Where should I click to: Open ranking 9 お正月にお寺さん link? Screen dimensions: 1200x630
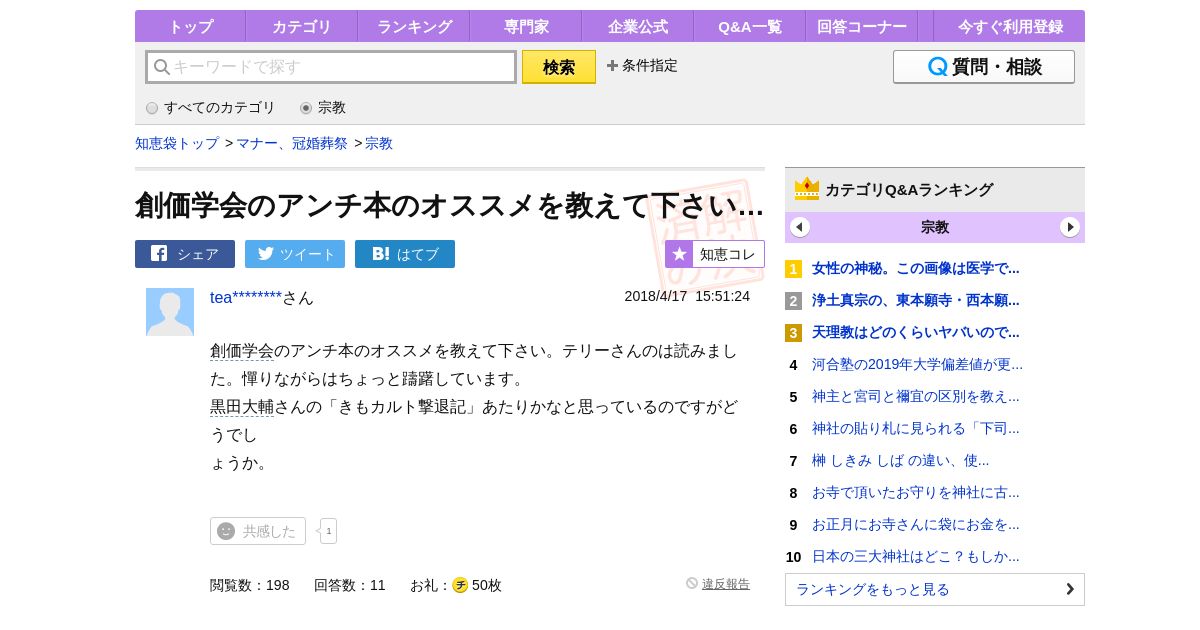[x=915, y=524]
